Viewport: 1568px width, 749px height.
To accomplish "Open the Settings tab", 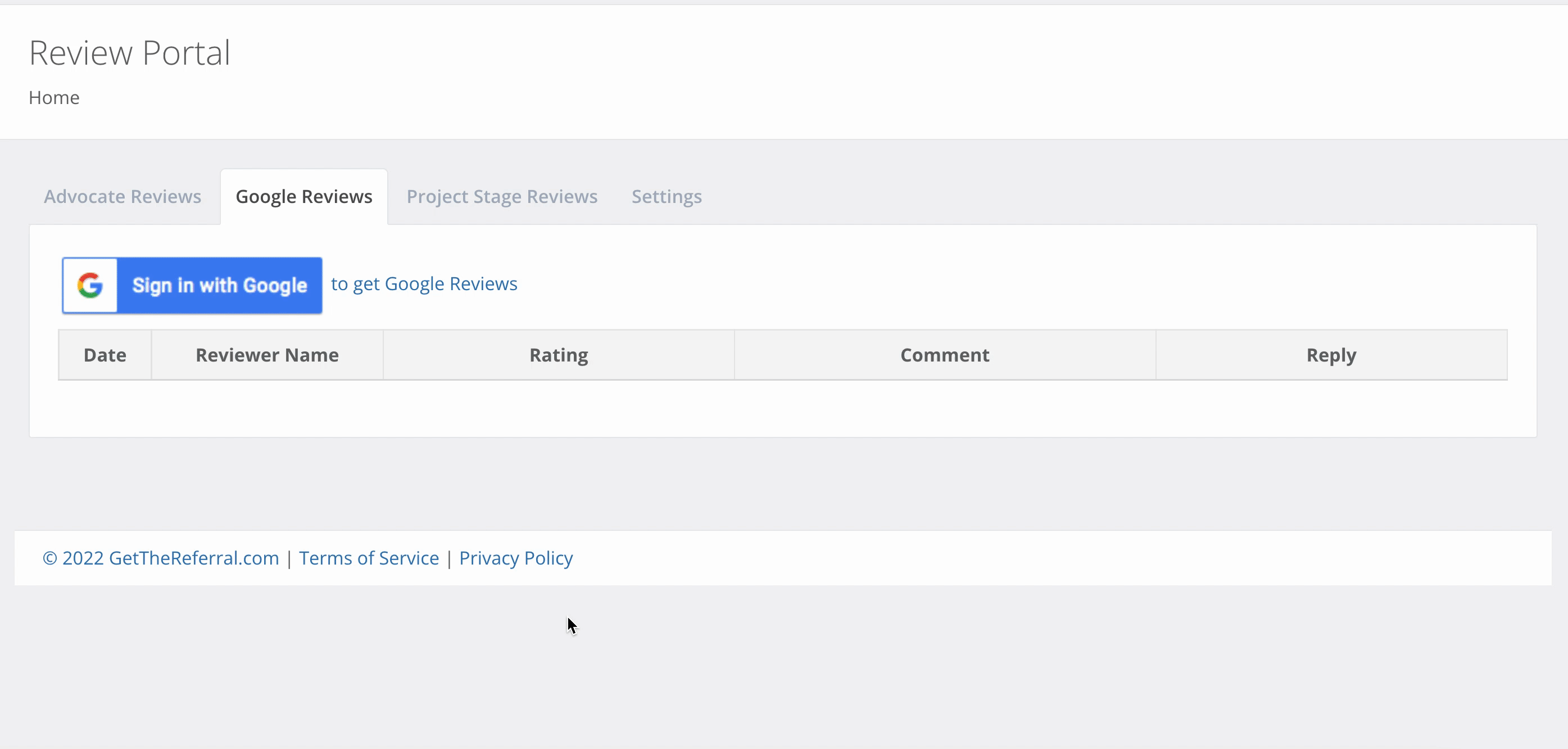I will coord(667,197).
